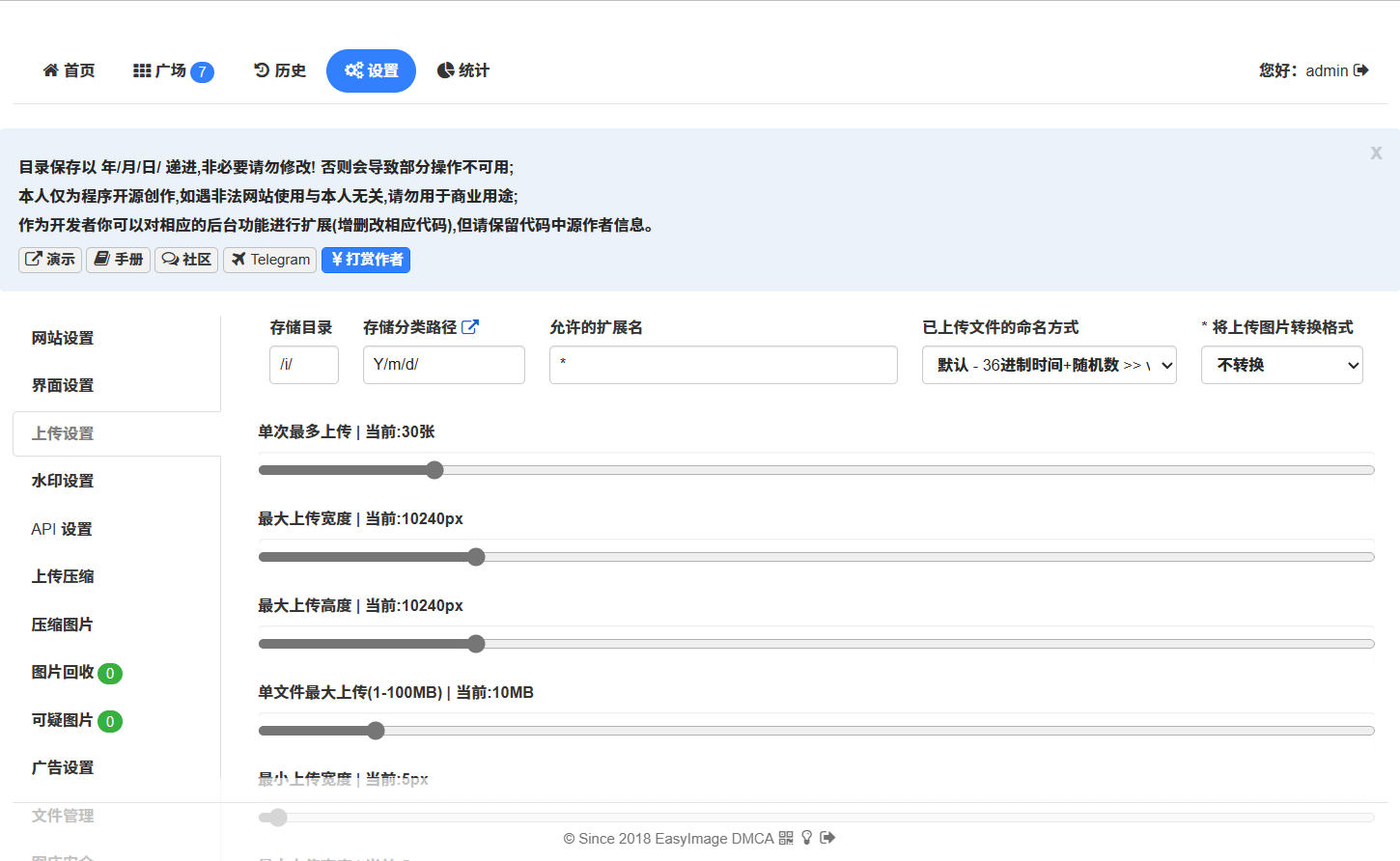The image size is (1400, 861).
Task: Click the 可疑图片 badge showing 0
Action: click(109, 721)
